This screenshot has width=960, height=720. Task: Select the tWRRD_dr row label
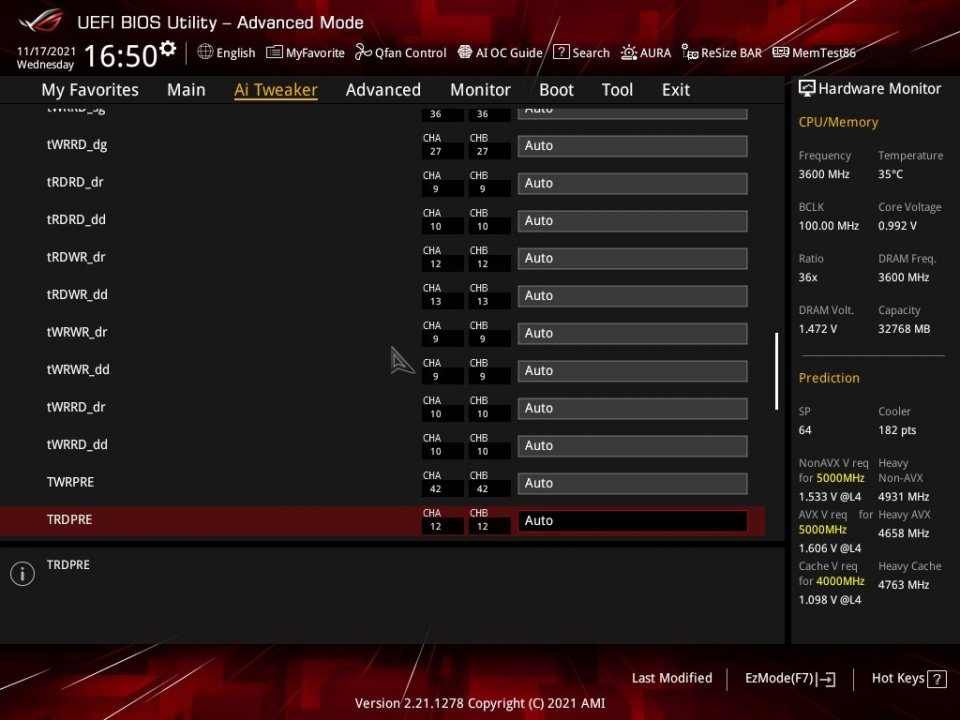pyautogui.click(x=76, y=407)
